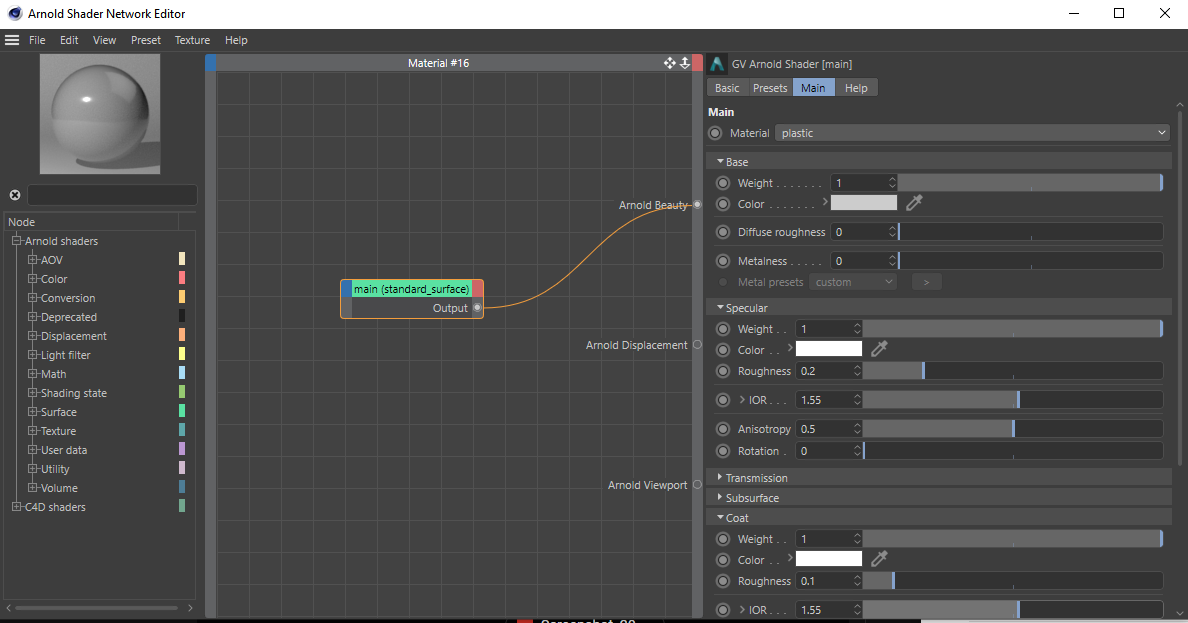
Task: Pick Base Color with the eyedropper icon
Action: (913, 203)
